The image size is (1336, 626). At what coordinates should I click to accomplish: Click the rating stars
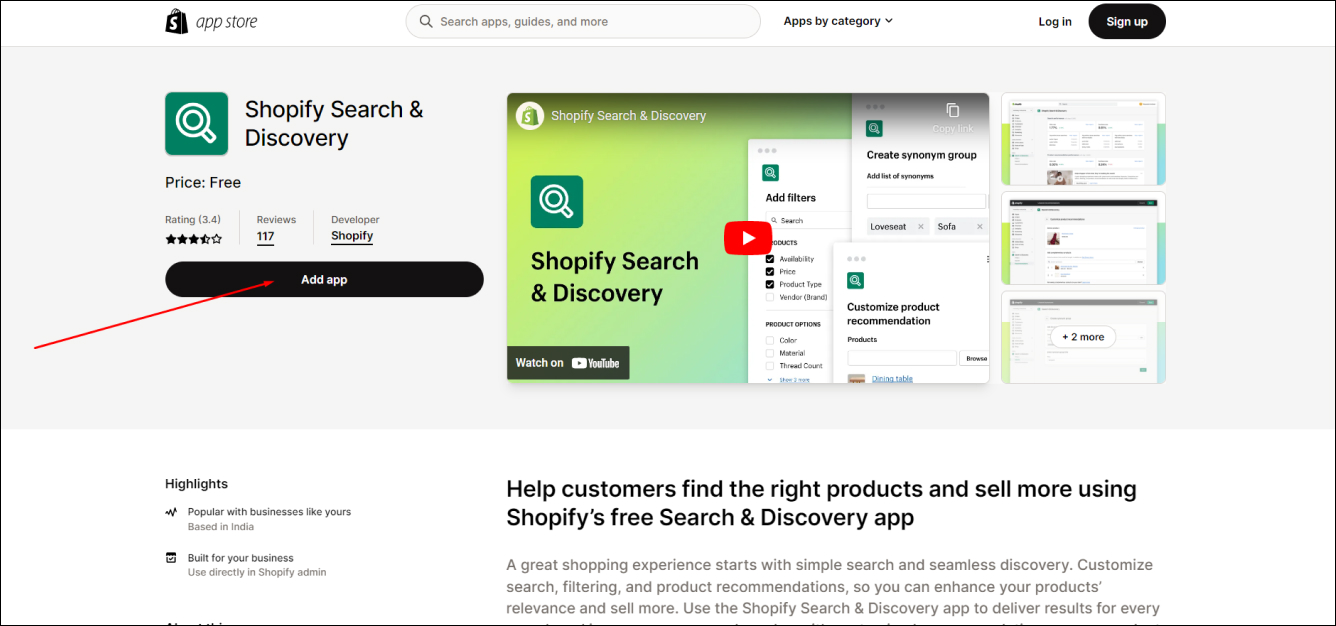point(194,239)
